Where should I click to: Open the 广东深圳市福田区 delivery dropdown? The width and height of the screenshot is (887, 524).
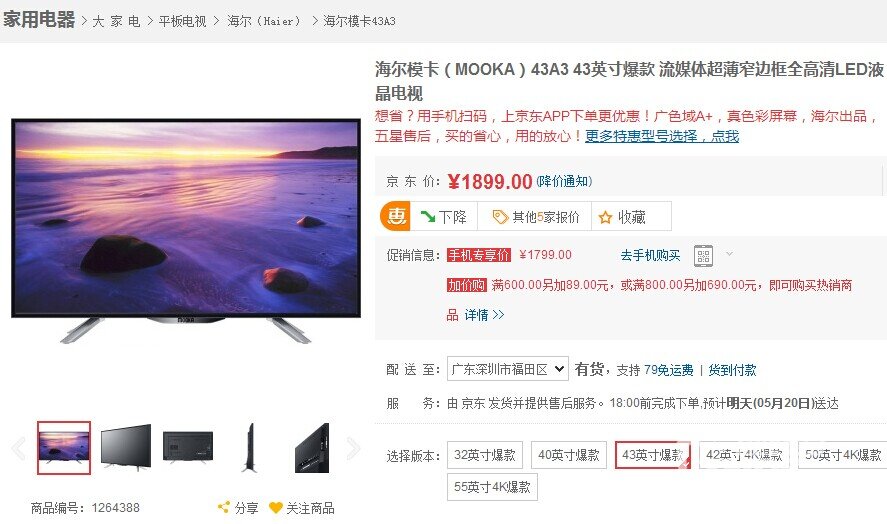(x=507, y=369)
